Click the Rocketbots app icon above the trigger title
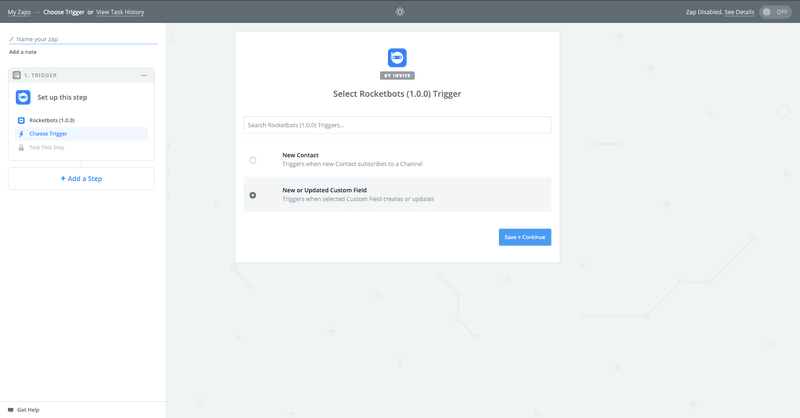This screenshot has height=418, width=800. [397, 58]
